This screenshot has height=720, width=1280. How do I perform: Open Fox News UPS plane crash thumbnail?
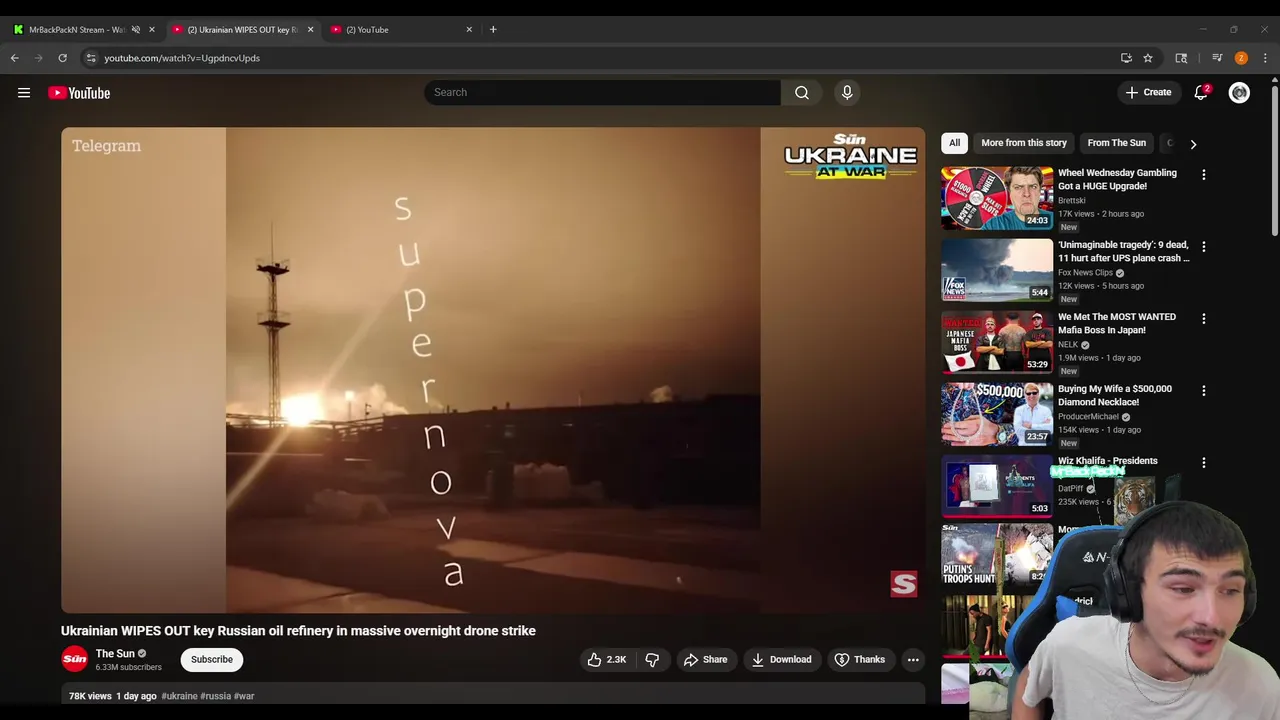point(997,270)
